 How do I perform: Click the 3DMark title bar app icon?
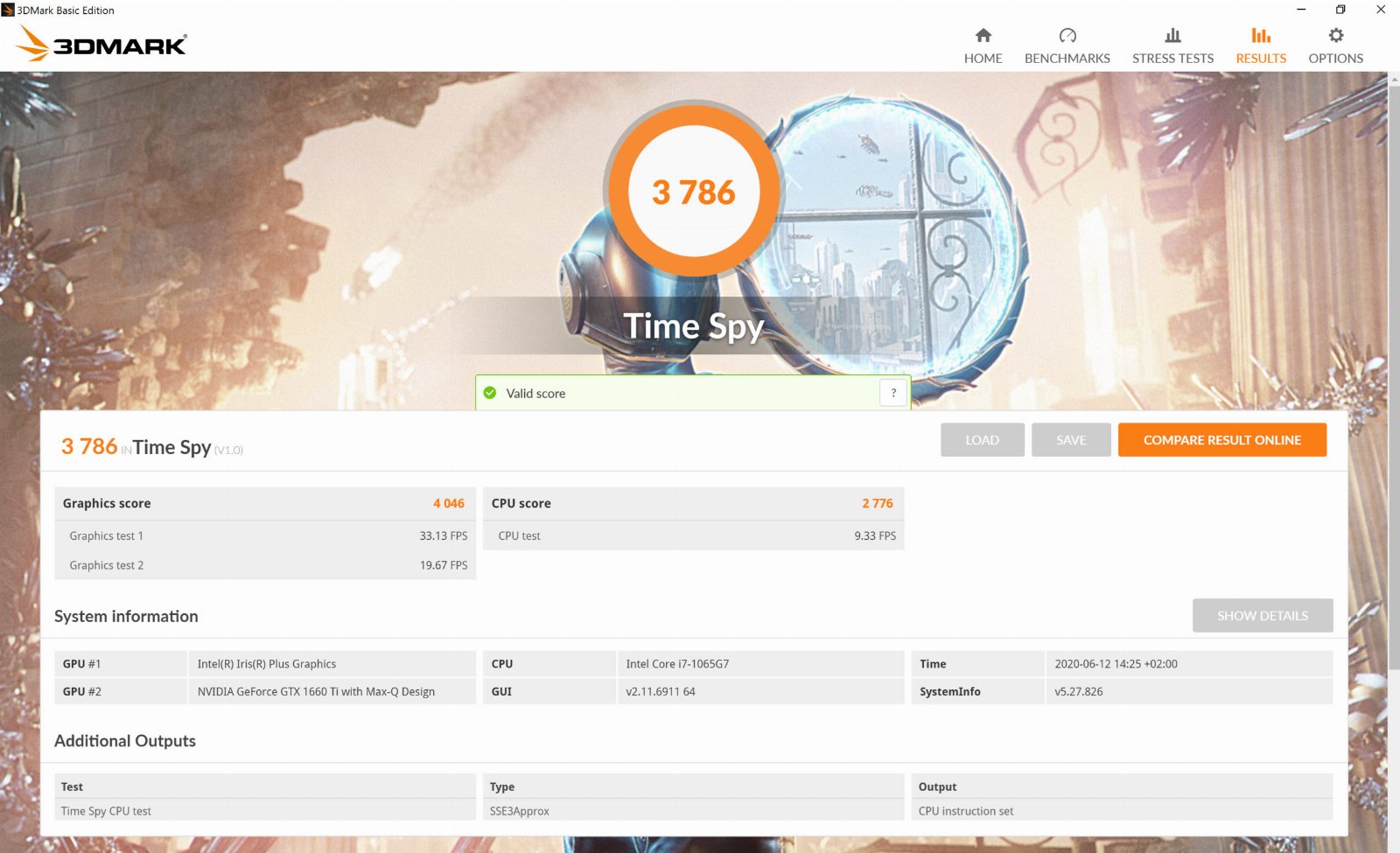tap(8, 10)
